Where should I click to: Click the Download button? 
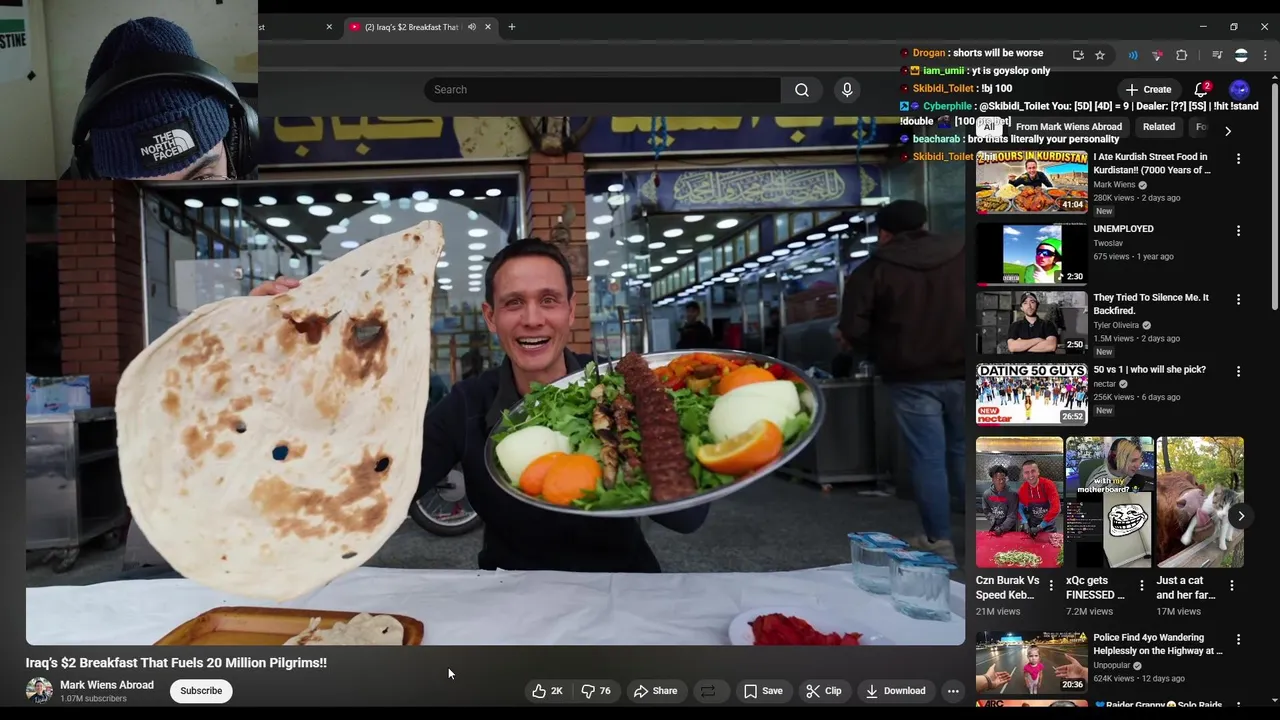896,691
